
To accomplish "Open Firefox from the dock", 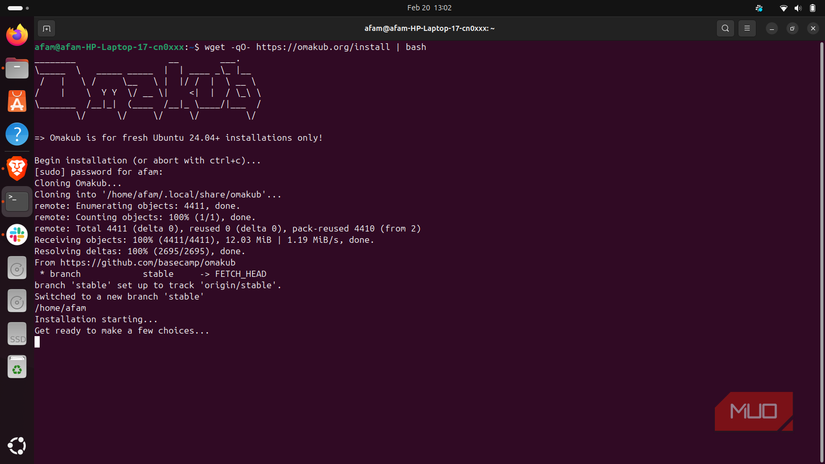I will click(17, 35).
